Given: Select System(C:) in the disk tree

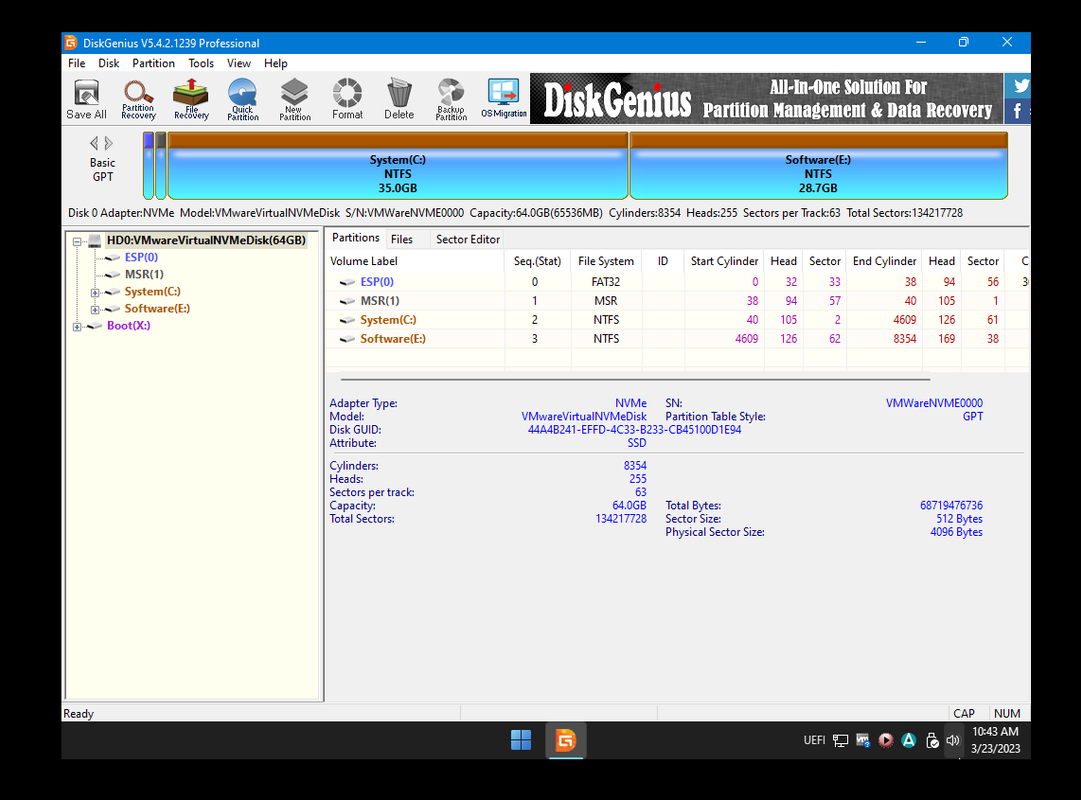Looking at the screenshot, I should point(152,292).
